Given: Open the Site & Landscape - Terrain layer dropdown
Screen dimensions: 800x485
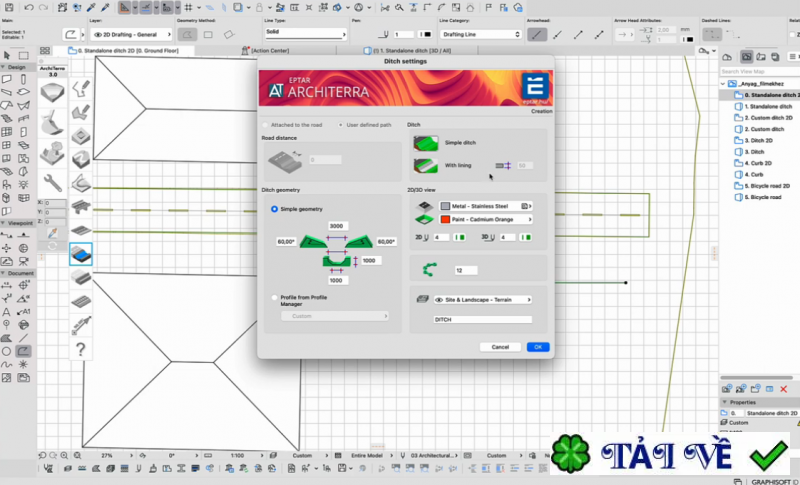Looking at the screenshot, I should point(482,300).
